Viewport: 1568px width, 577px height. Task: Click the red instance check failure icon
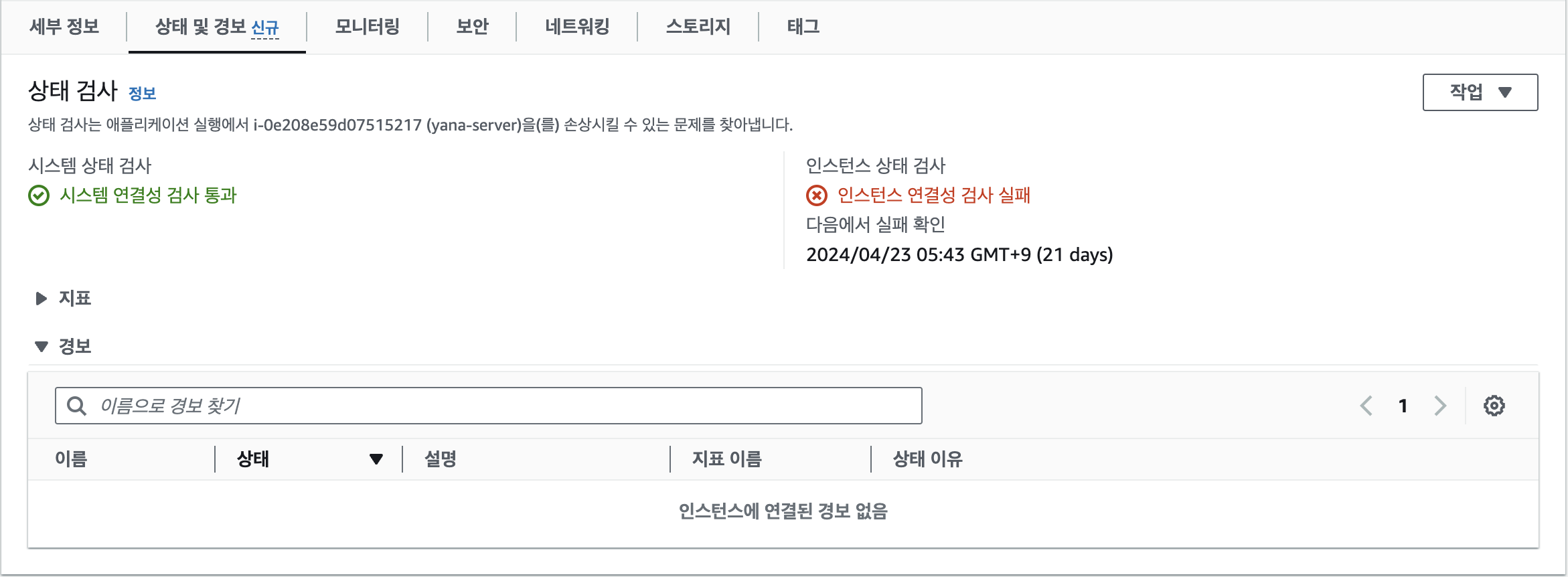point(815,195)
